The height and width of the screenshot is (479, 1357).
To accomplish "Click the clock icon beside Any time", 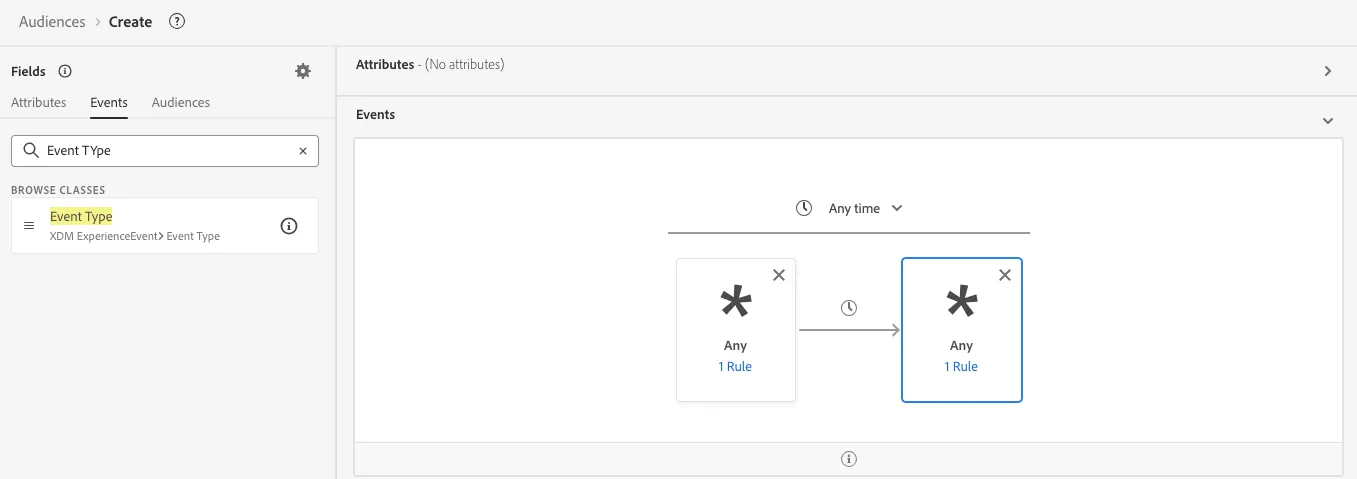I will click(x=804, y=208).
